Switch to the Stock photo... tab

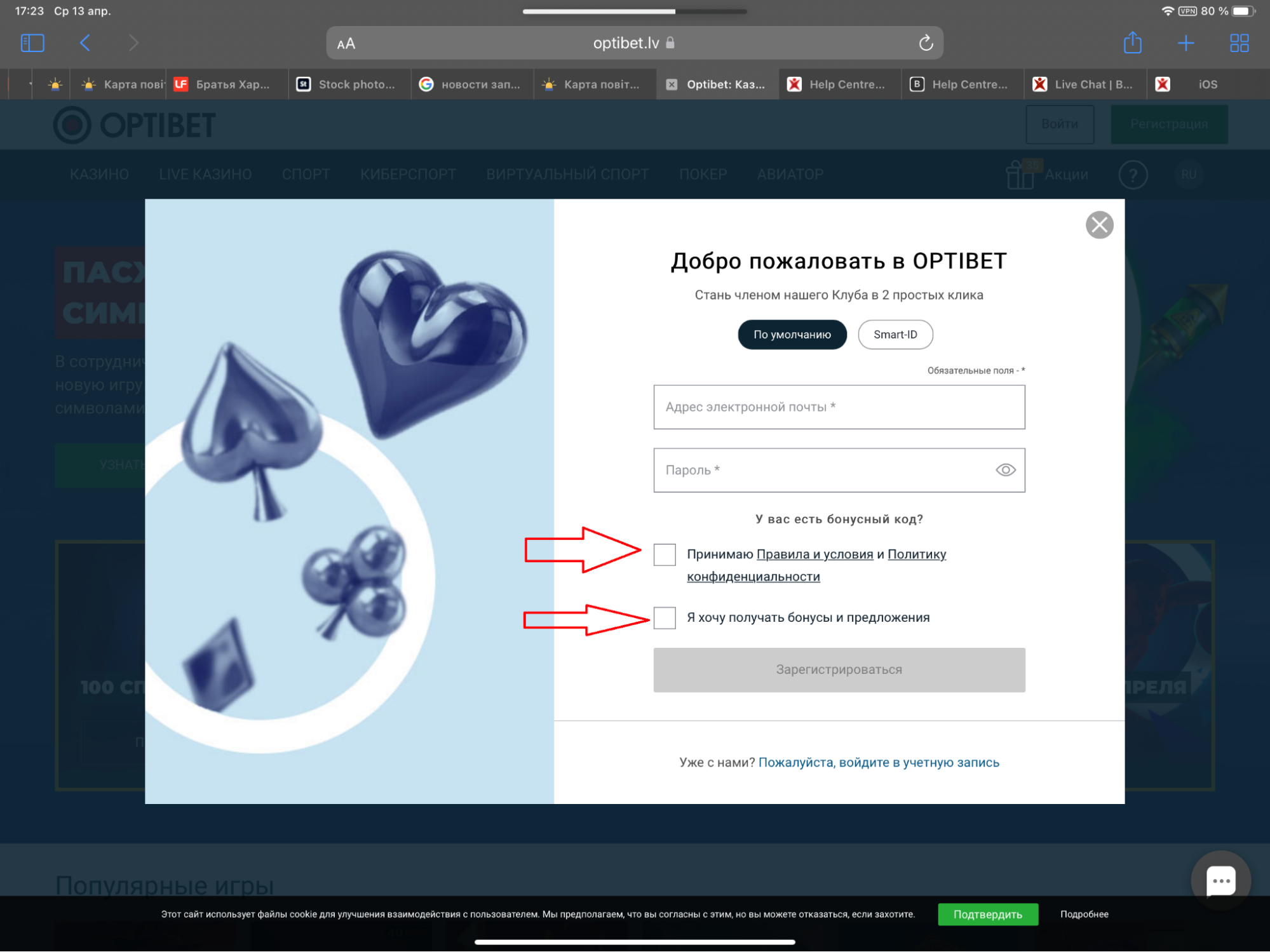tap(349, 84)
